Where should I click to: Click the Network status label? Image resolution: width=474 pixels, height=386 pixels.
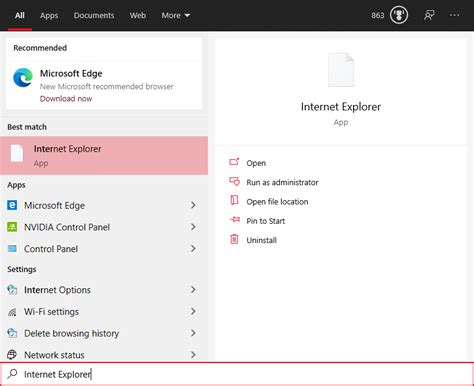(54, 355)
